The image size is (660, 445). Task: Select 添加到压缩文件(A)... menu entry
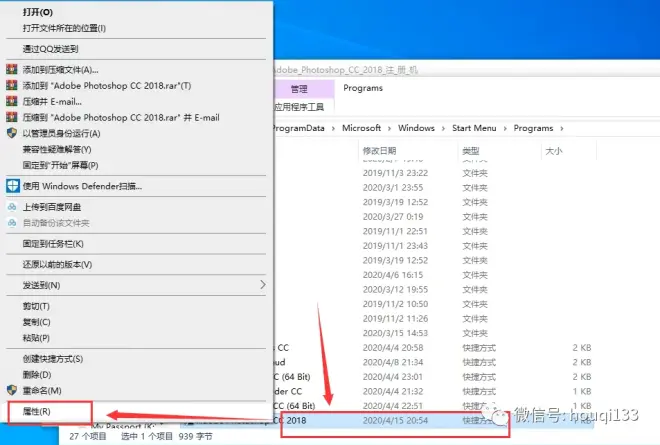click(x=61, y=69)
